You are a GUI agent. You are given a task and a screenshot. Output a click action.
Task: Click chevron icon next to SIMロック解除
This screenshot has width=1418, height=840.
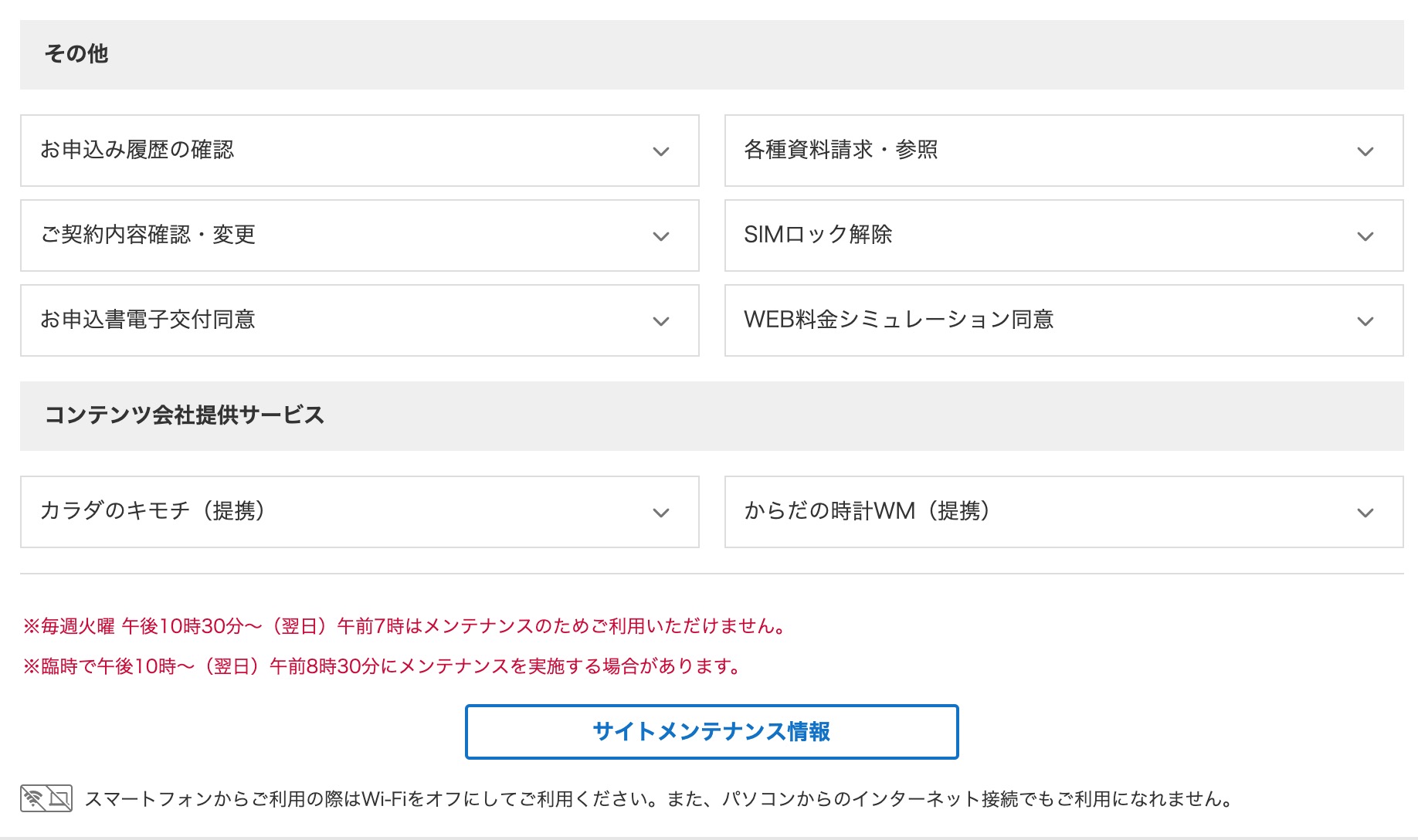click(x=1365, y=236)
